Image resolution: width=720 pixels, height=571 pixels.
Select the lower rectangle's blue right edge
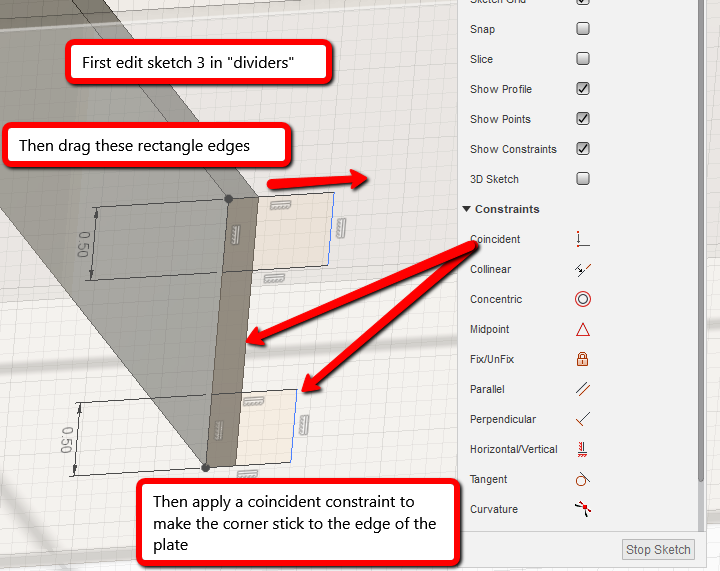[294, 426]
